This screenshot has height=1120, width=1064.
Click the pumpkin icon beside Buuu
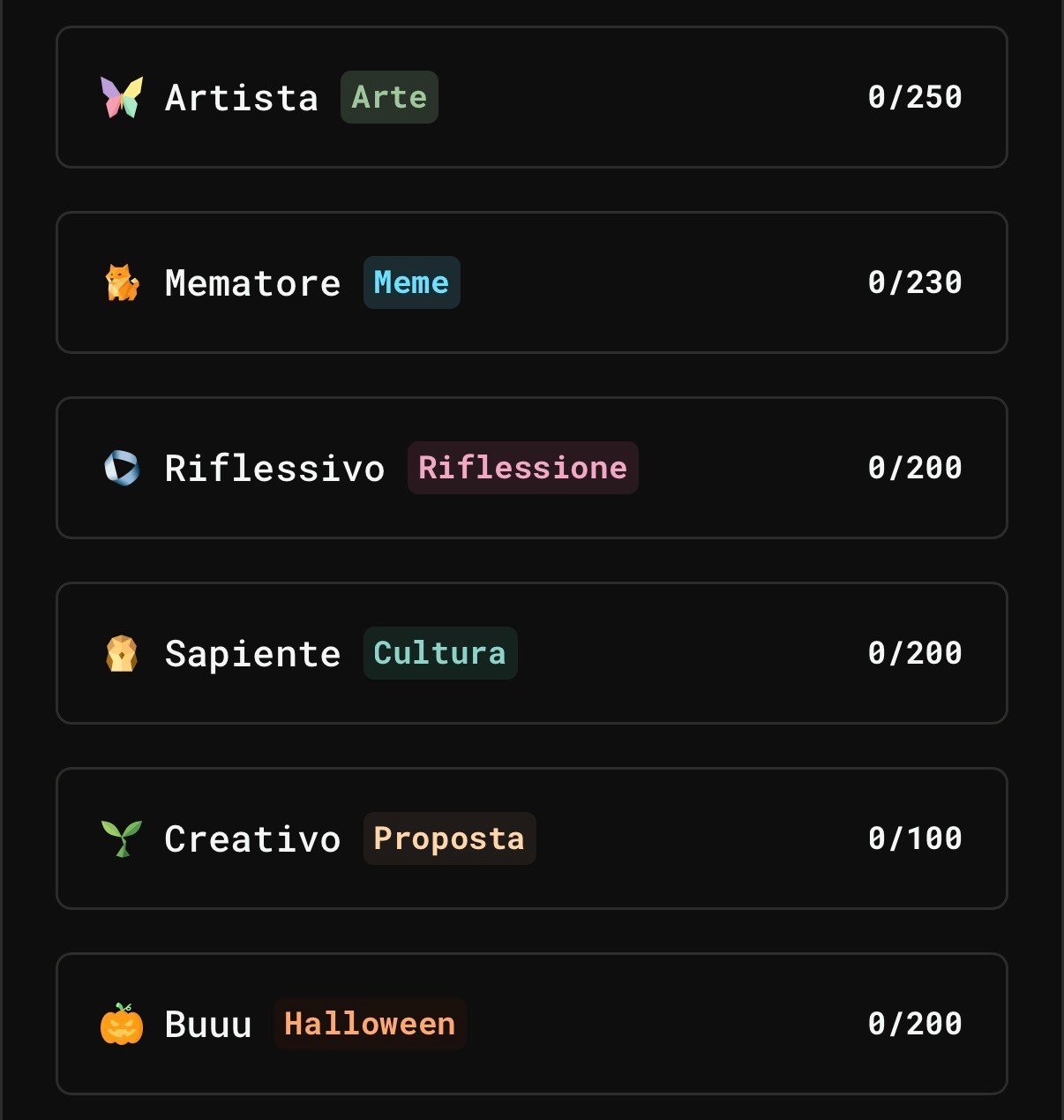[x=122, y=1024]
